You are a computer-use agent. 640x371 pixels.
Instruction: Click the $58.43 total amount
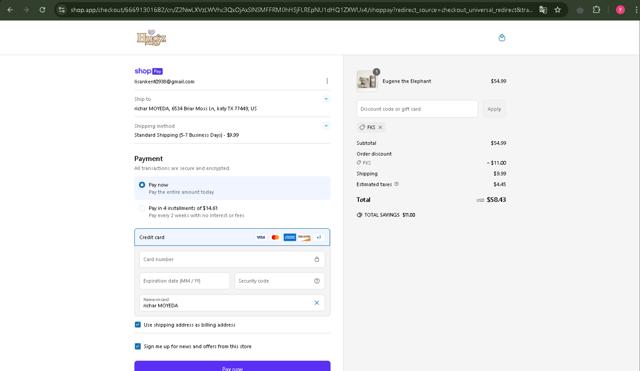coord(496,200)
